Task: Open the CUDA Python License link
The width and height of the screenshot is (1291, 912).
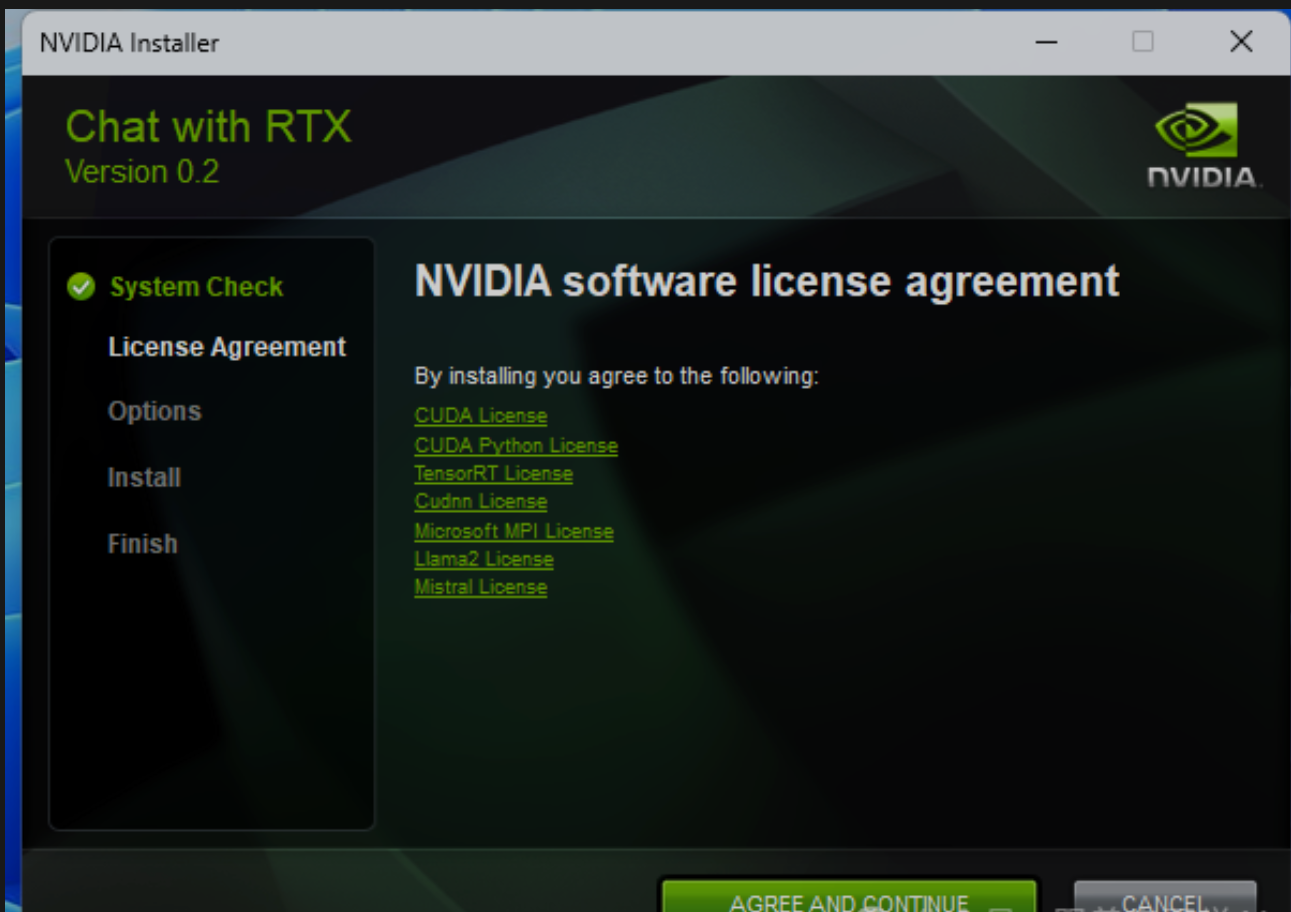Action: click(516, 445)
